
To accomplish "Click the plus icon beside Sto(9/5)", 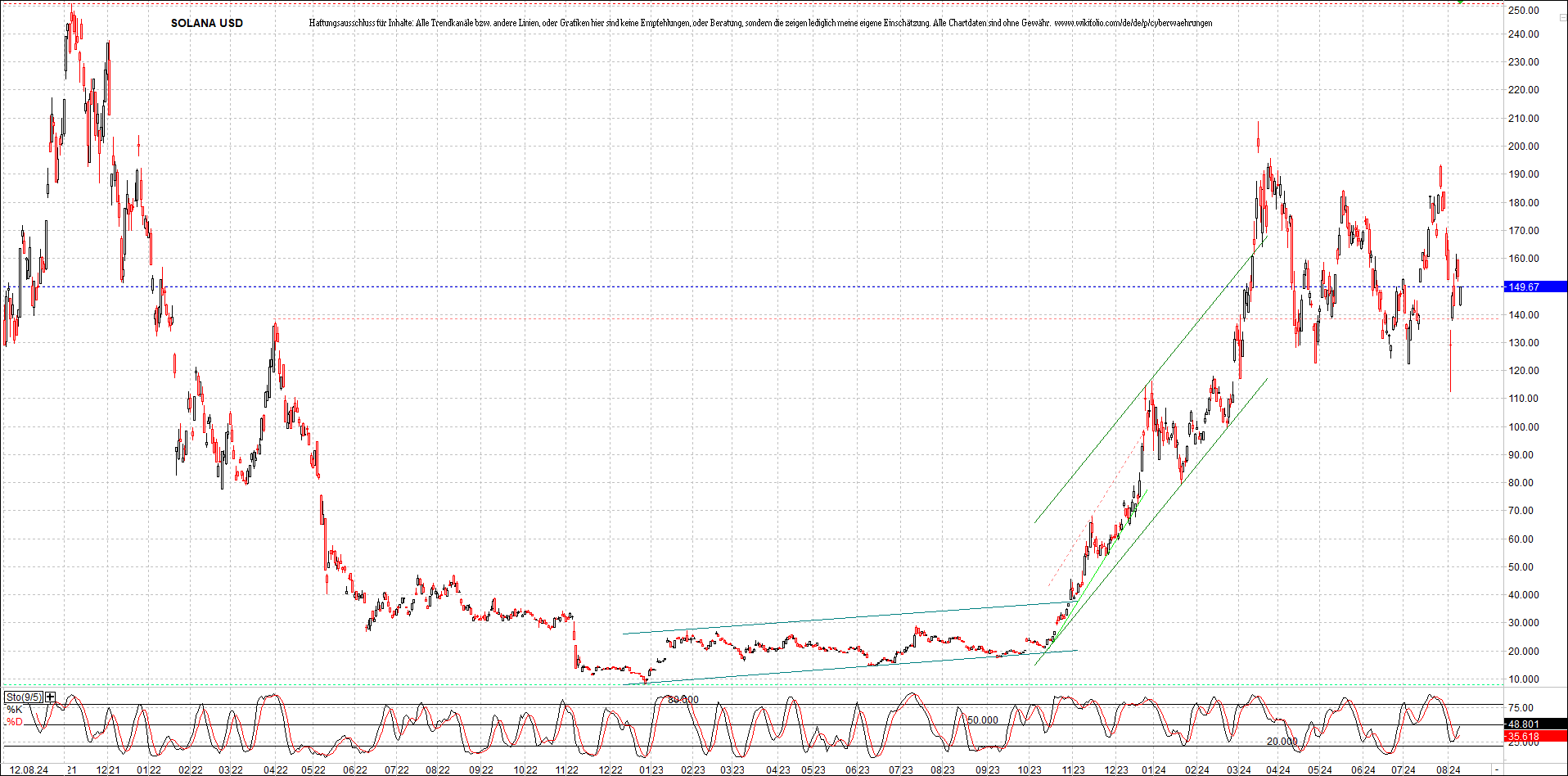I will [51, 697].
